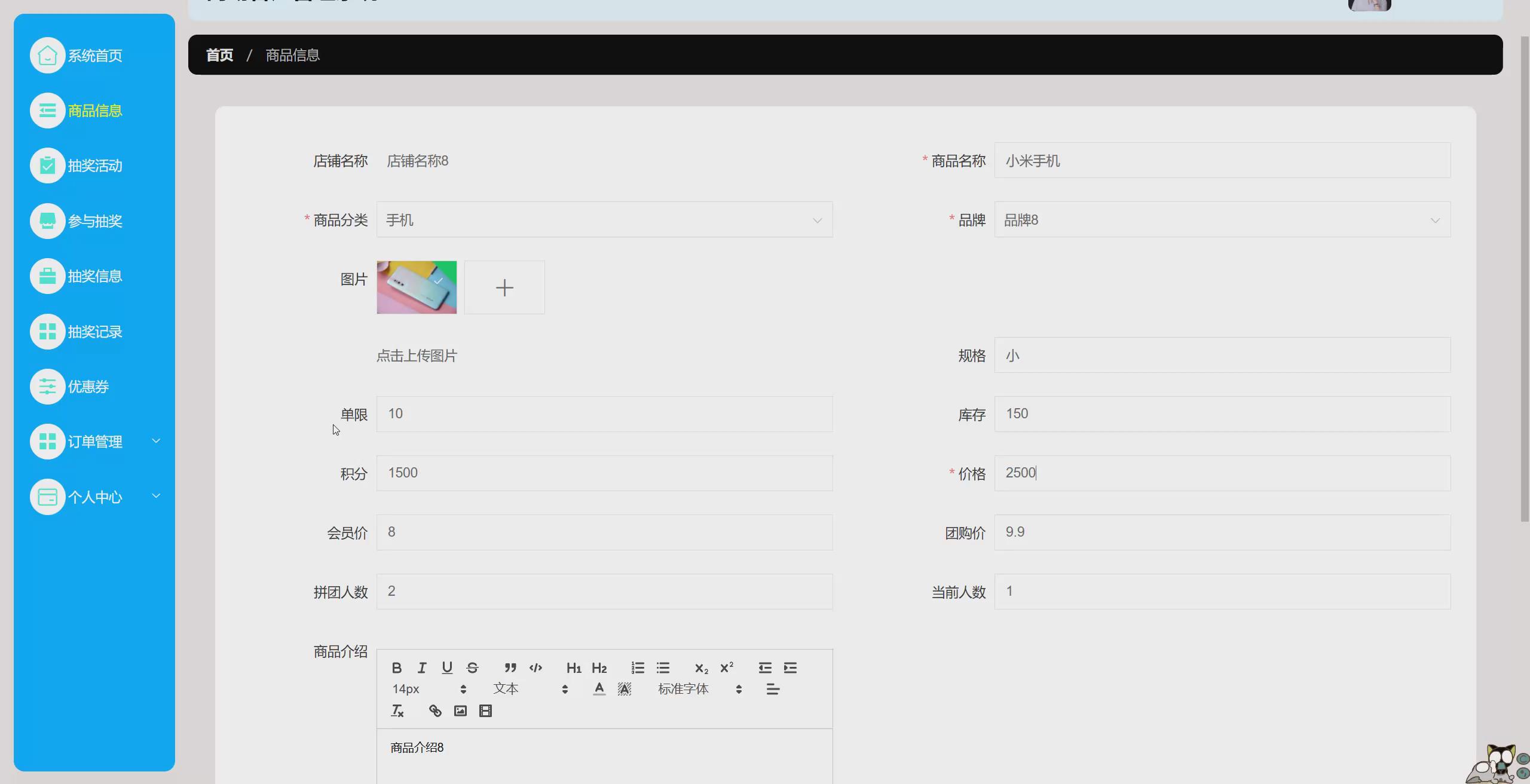Apply bold formatting in the product intro editor
This screenshot has height=784, width=1530.
point(397,667)
